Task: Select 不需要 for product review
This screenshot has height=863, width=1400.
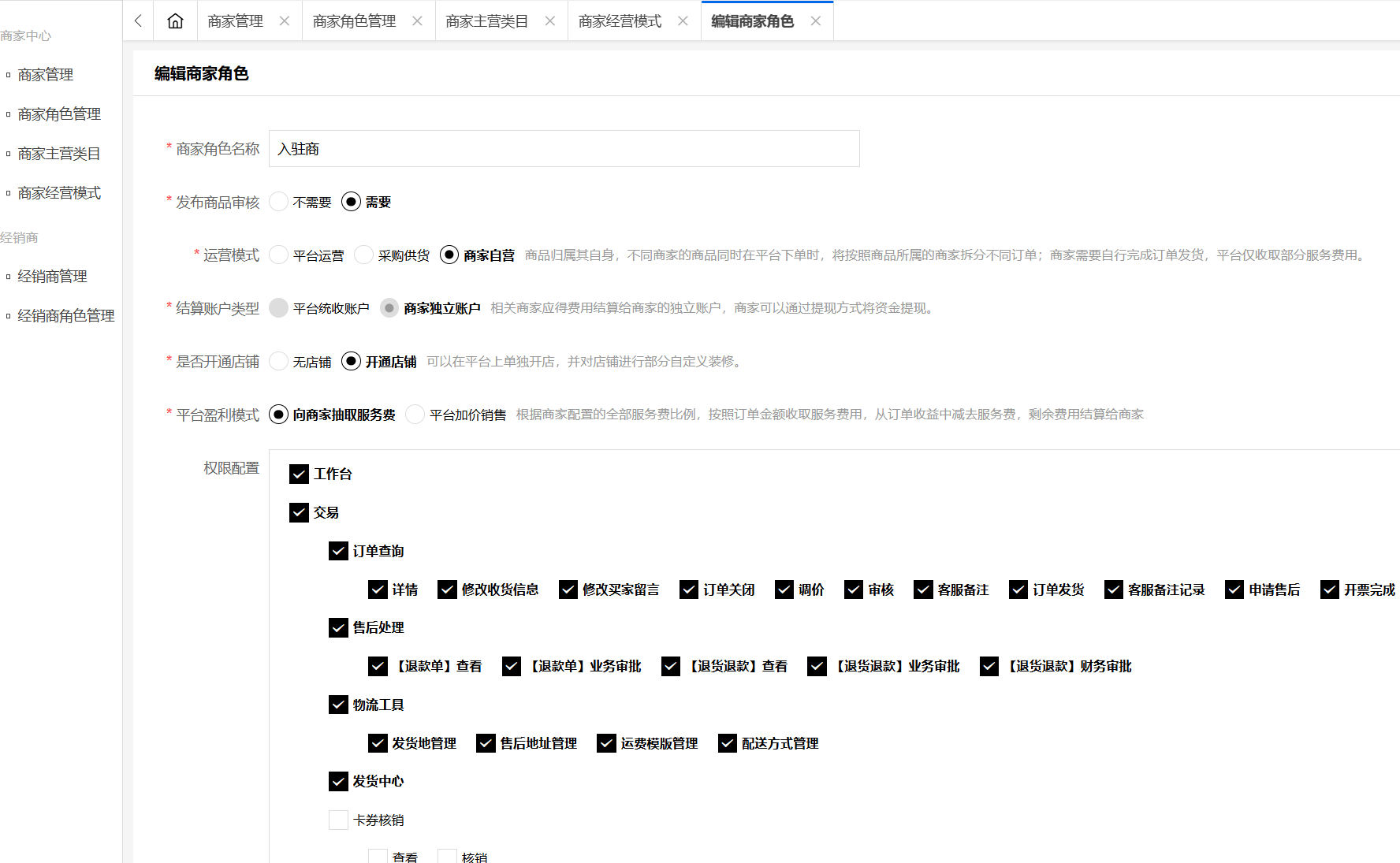Action: tap(279, 203)
